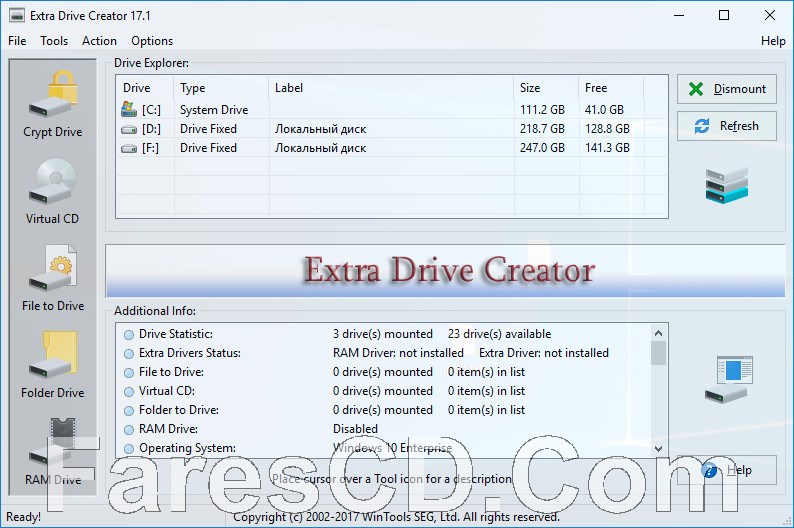This screenshot has height=528, width=794.
Task: Sort list by Type column header
Action: 221,88
